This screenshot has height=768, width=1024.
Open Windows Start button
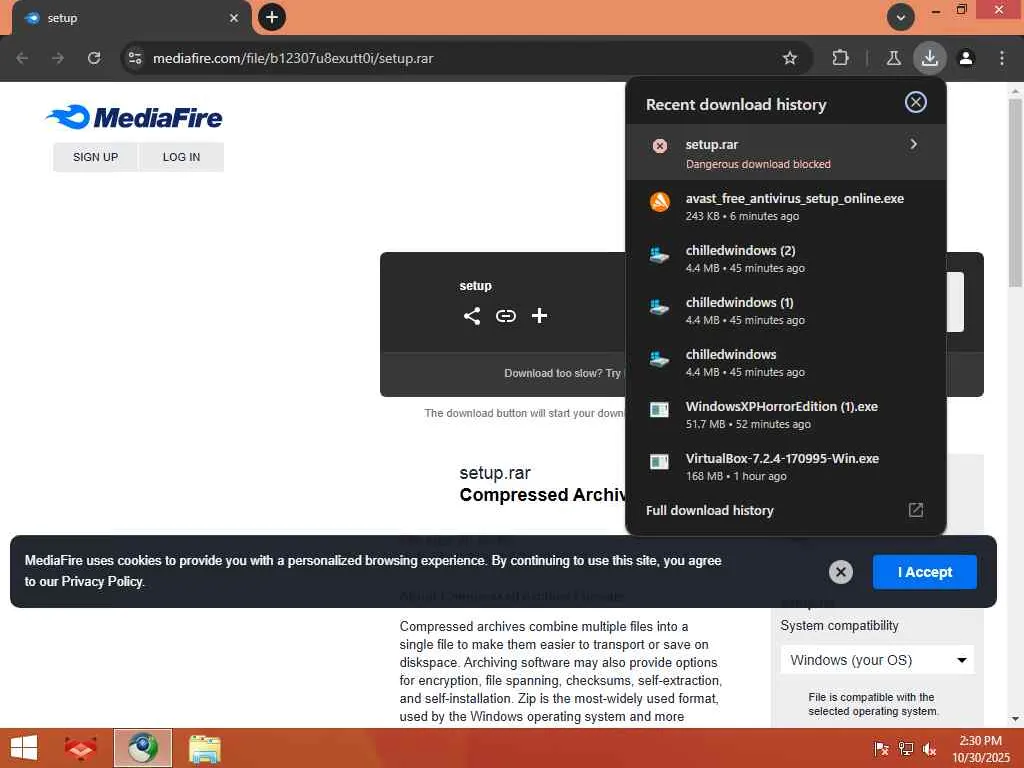point(24,748)
